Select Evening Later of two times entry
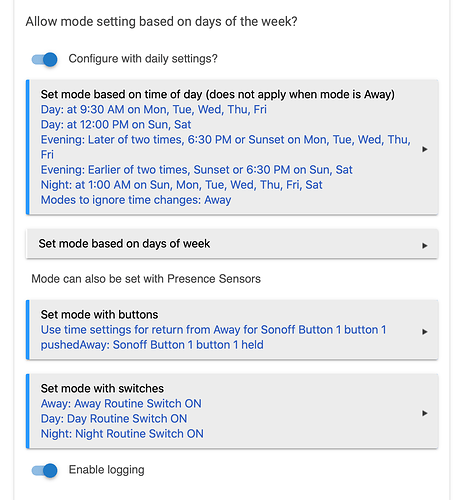 pyautogui.click(x=226, y=147)
